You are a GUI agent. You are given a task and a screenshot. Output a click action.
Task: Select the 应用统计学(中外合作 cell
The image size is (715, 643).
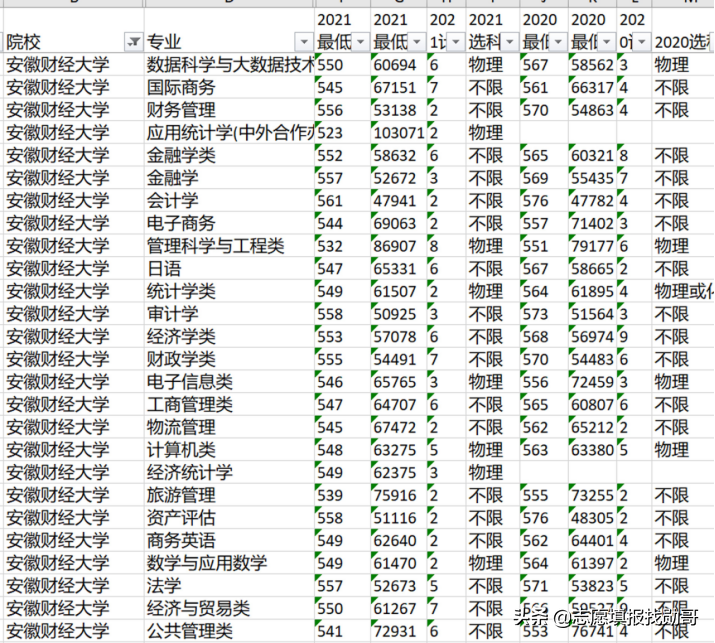click(229, 132)
